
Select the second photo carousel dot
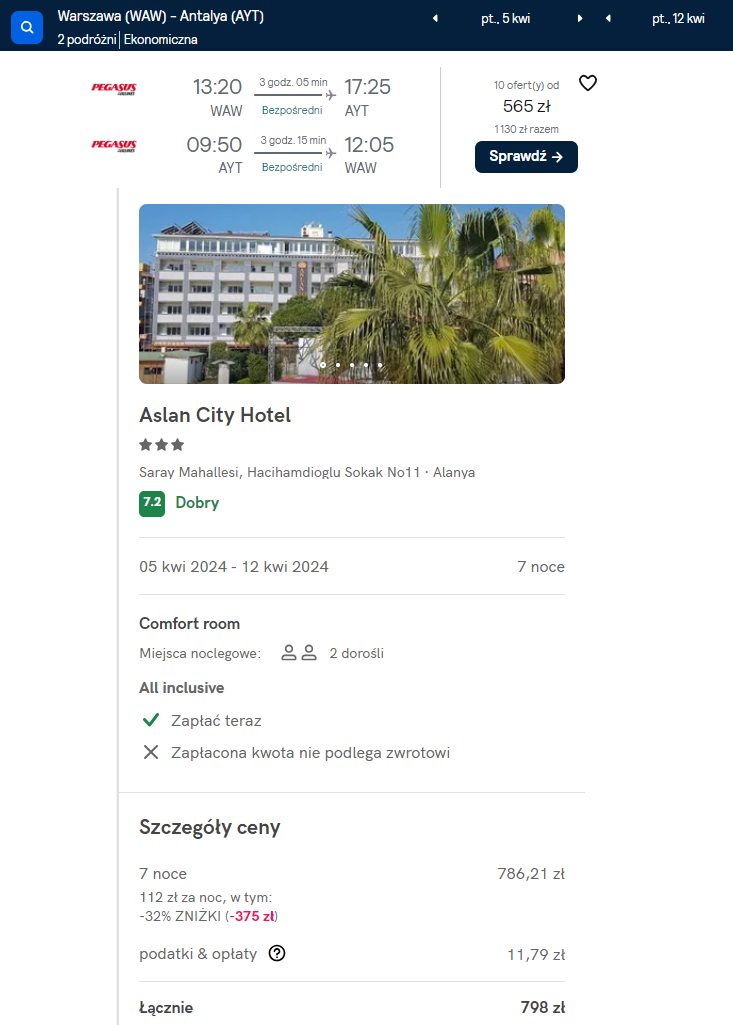(x=337, y=365)
